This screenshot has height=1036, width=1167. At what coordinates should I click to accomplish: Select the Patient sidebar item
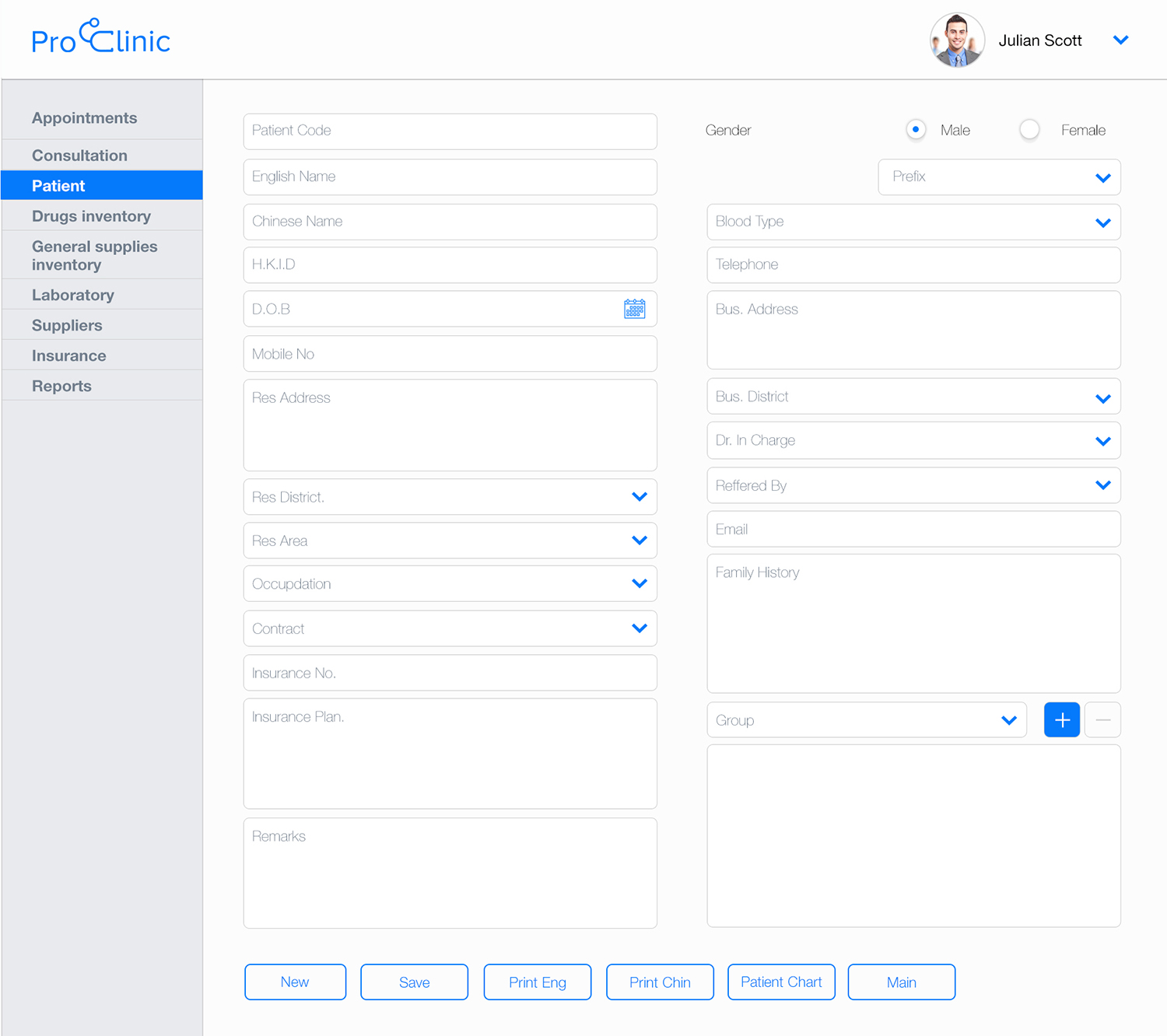pyautogui.click(x=102, y=185)
